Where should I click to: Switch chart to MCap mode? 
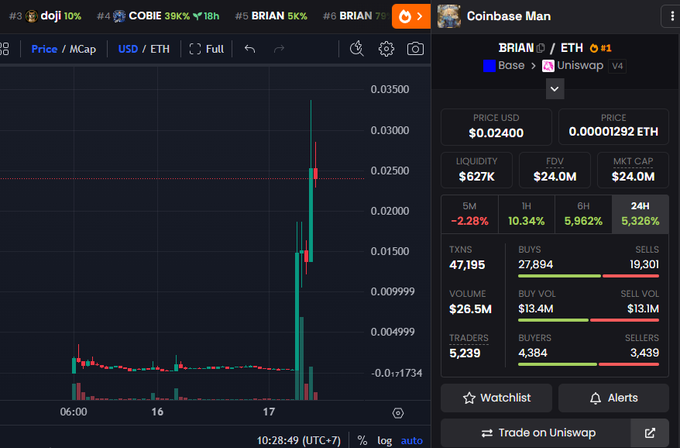coord(83,49)
